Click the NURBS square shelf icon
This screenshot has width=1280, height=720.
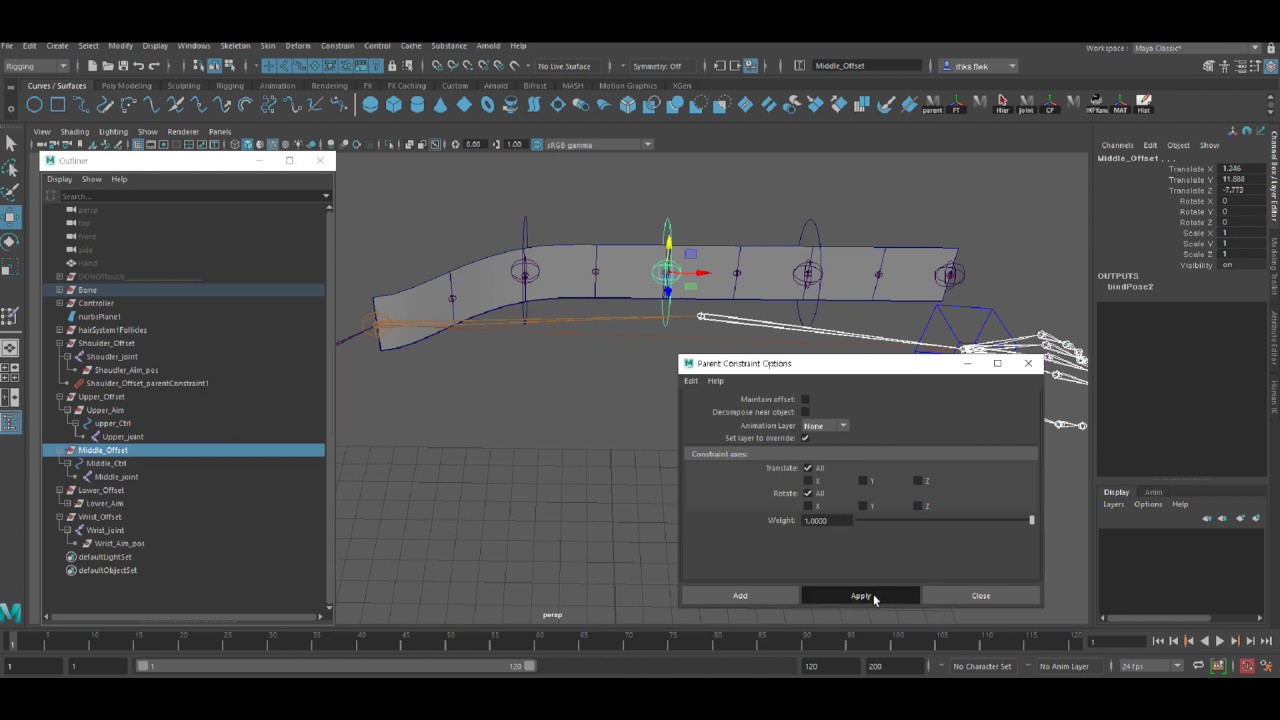(x=58, y=105)
